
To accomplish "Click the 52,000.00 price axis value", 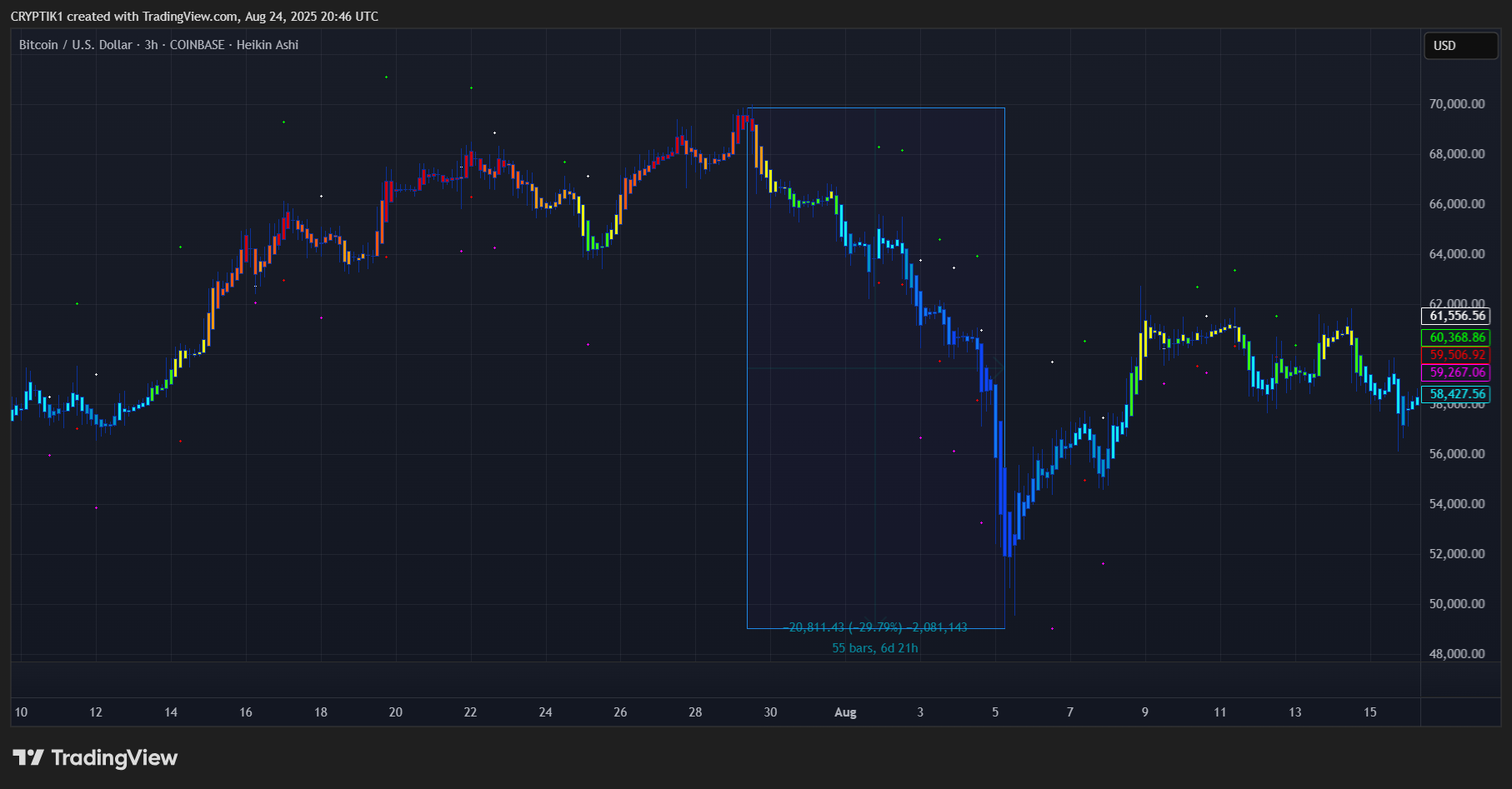I will pos(1457,554).
